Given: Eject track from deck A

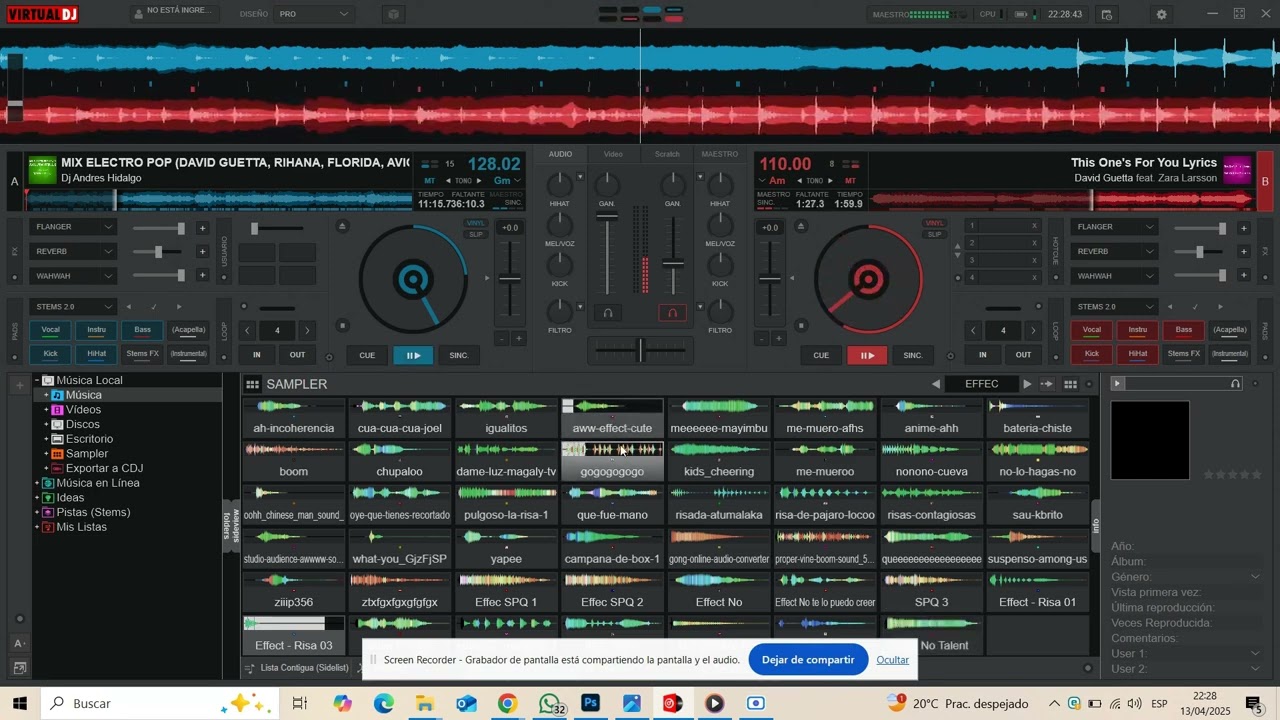Looking at the screenshot, I should coord(342,226).
